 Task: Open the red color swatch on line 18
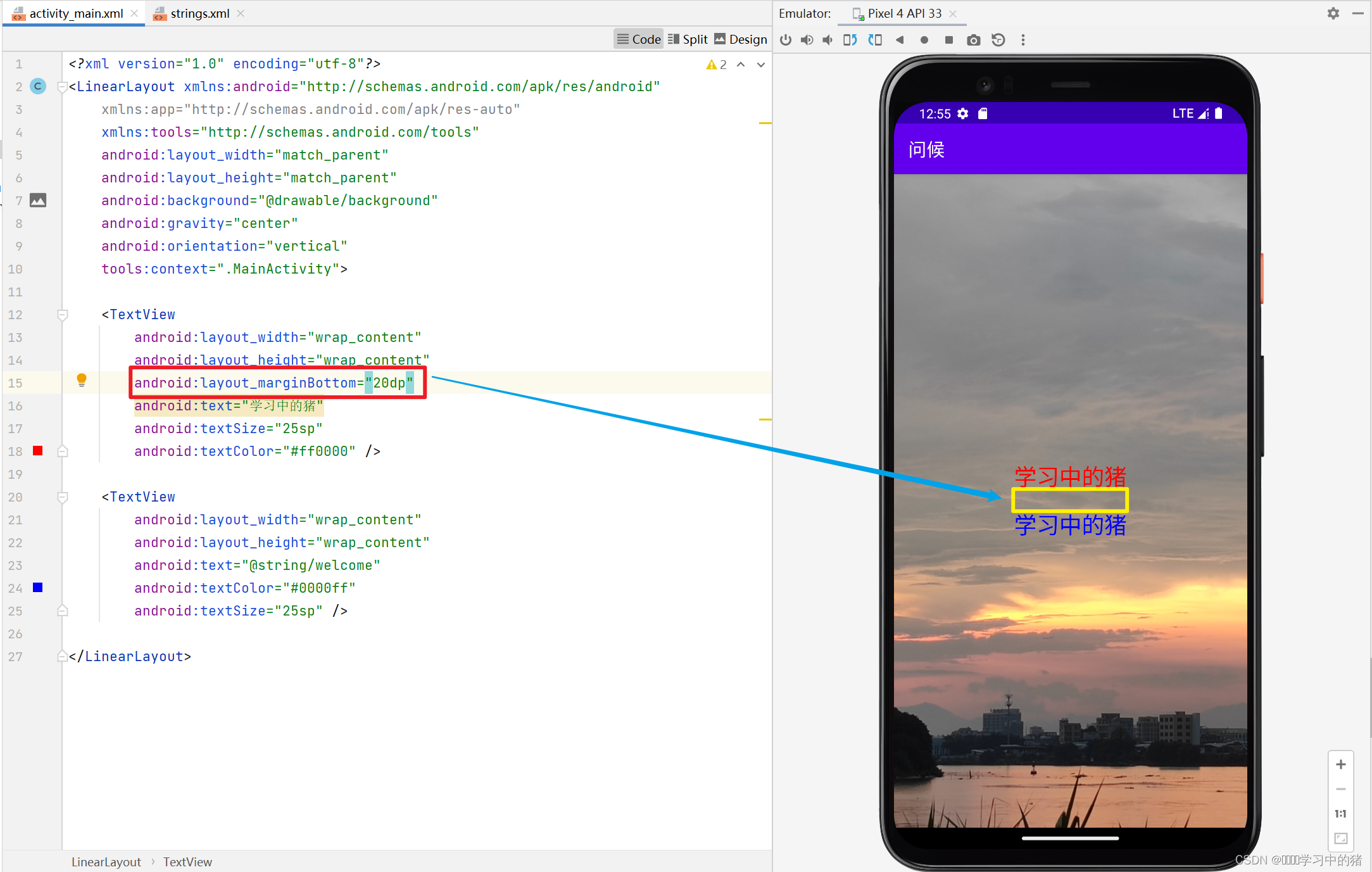[x=38, y=451]
